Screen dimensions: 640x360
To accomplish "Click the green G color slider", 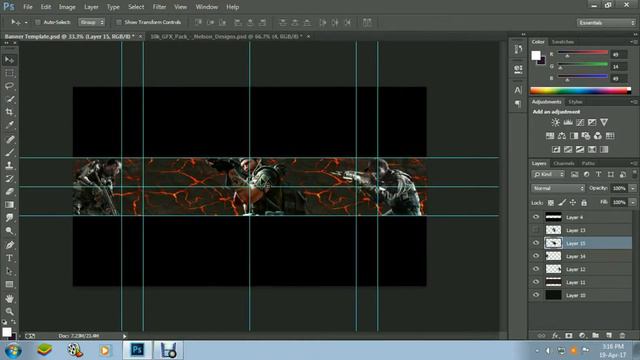I will pos(582,64).
